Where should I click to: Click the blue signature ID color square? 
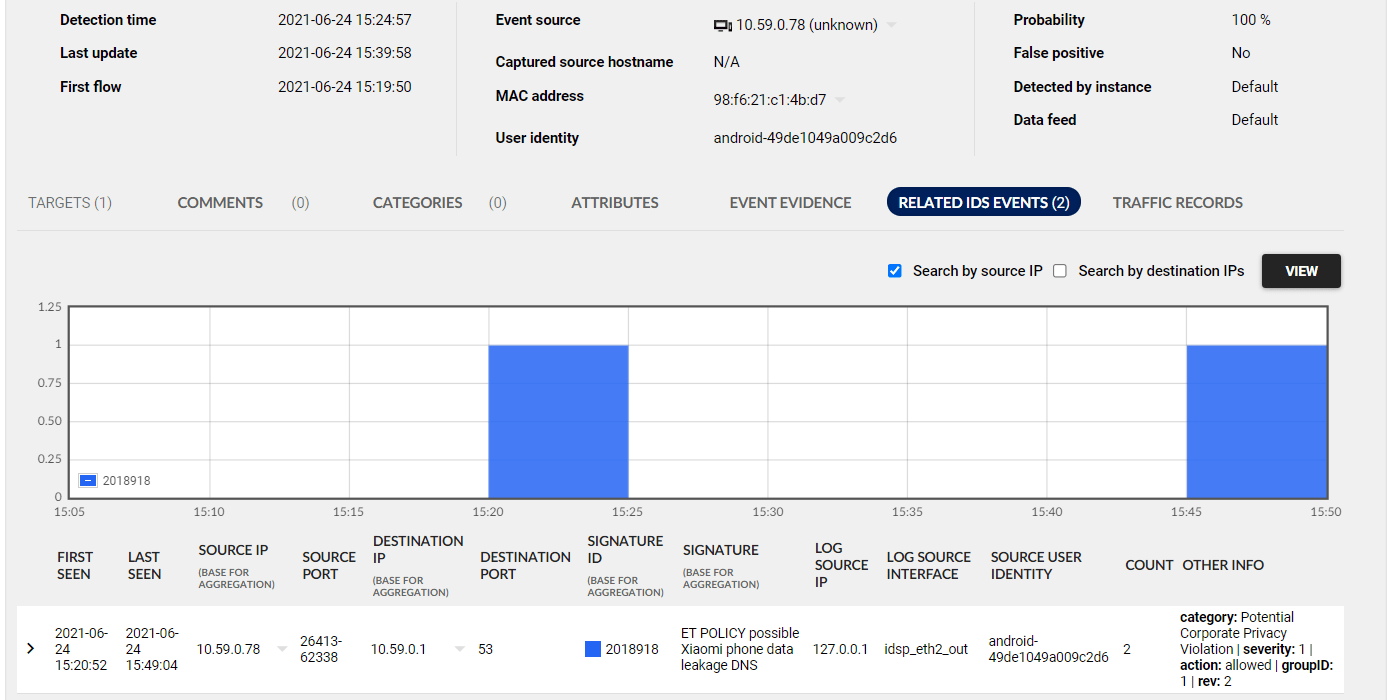pos(593,650)
